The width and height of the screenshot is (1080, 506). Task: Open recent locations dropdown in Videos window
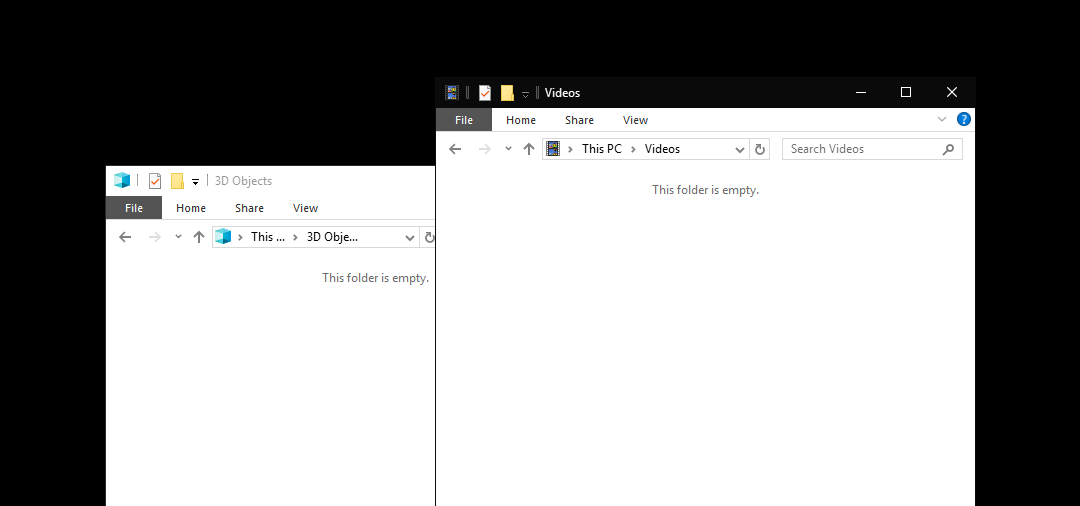coord(508,149)
